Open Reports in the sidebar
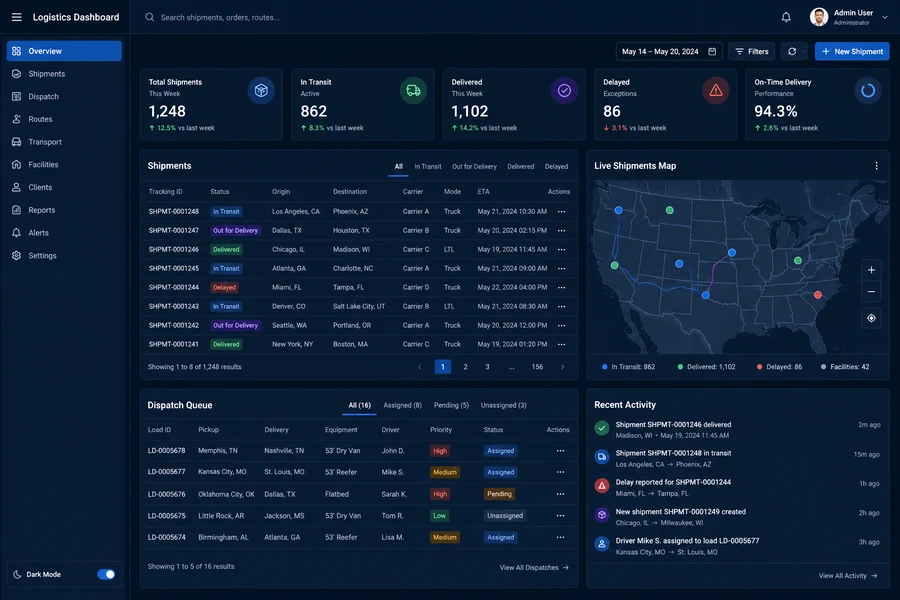This screenshot has width=900, height=600. (x=64, y=210)
